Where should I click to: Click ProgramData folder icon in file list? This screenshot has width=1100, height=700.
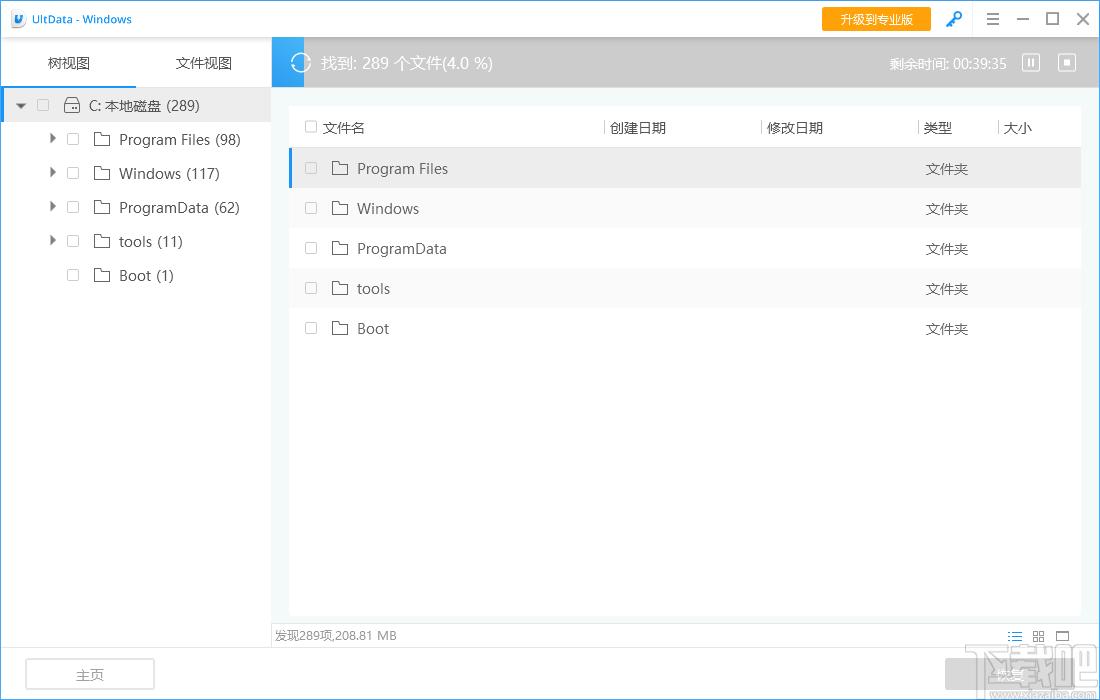pyautogui.click(x=340, y=248)
